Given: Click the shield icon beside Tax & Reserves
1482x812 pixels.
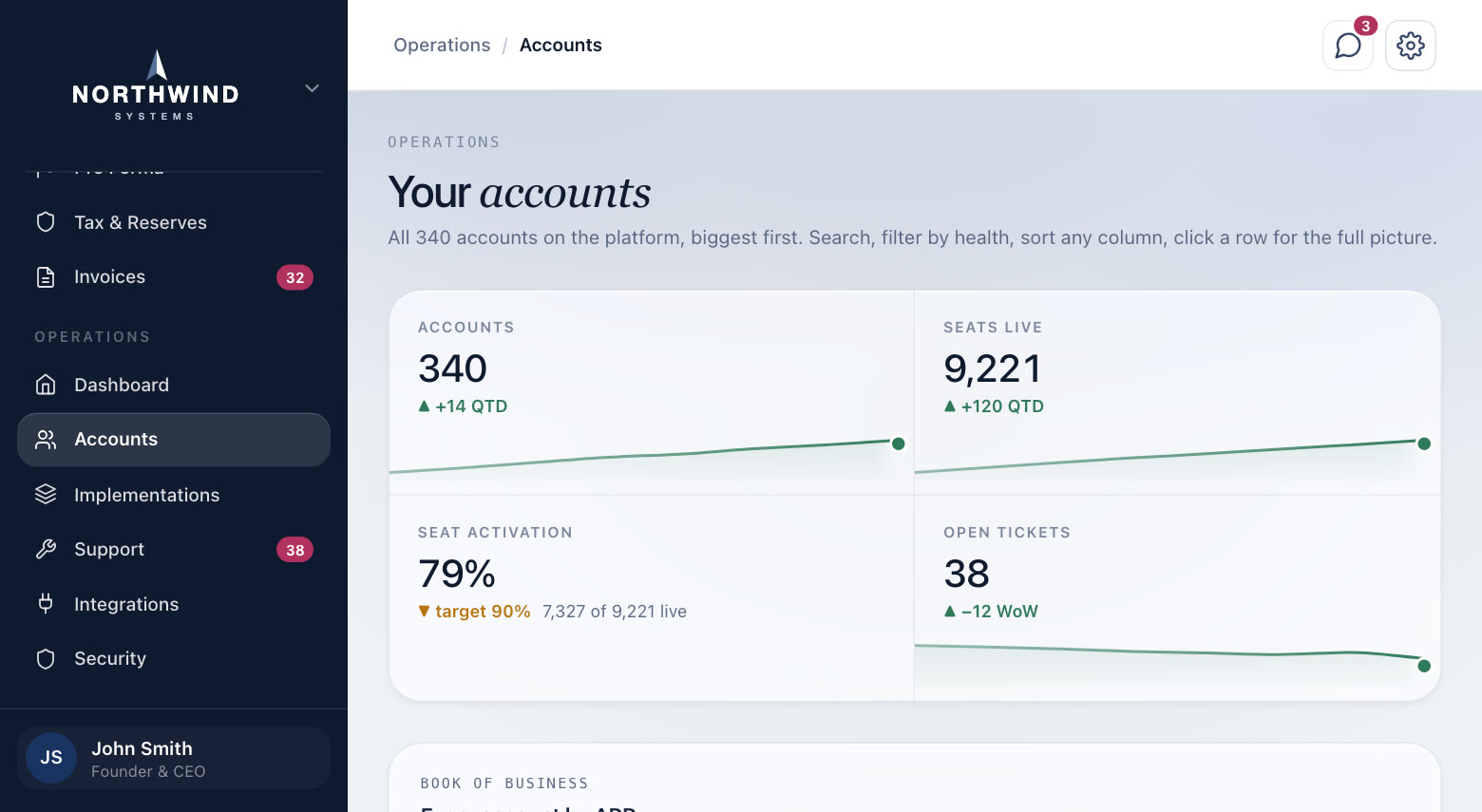Looking at the screenshot, I should [x=46, y=222].
